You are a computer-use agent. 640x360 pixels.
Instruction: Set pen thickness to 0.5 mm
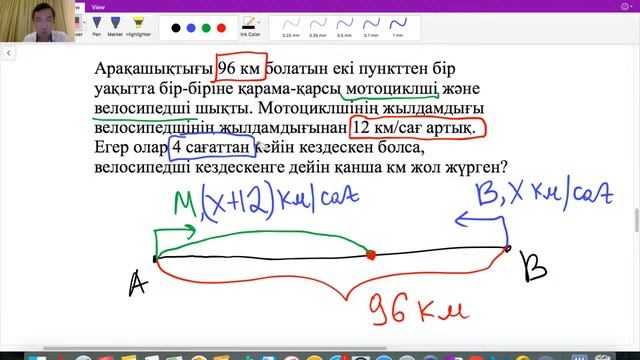pyautogui.click(x=344, y=28)
